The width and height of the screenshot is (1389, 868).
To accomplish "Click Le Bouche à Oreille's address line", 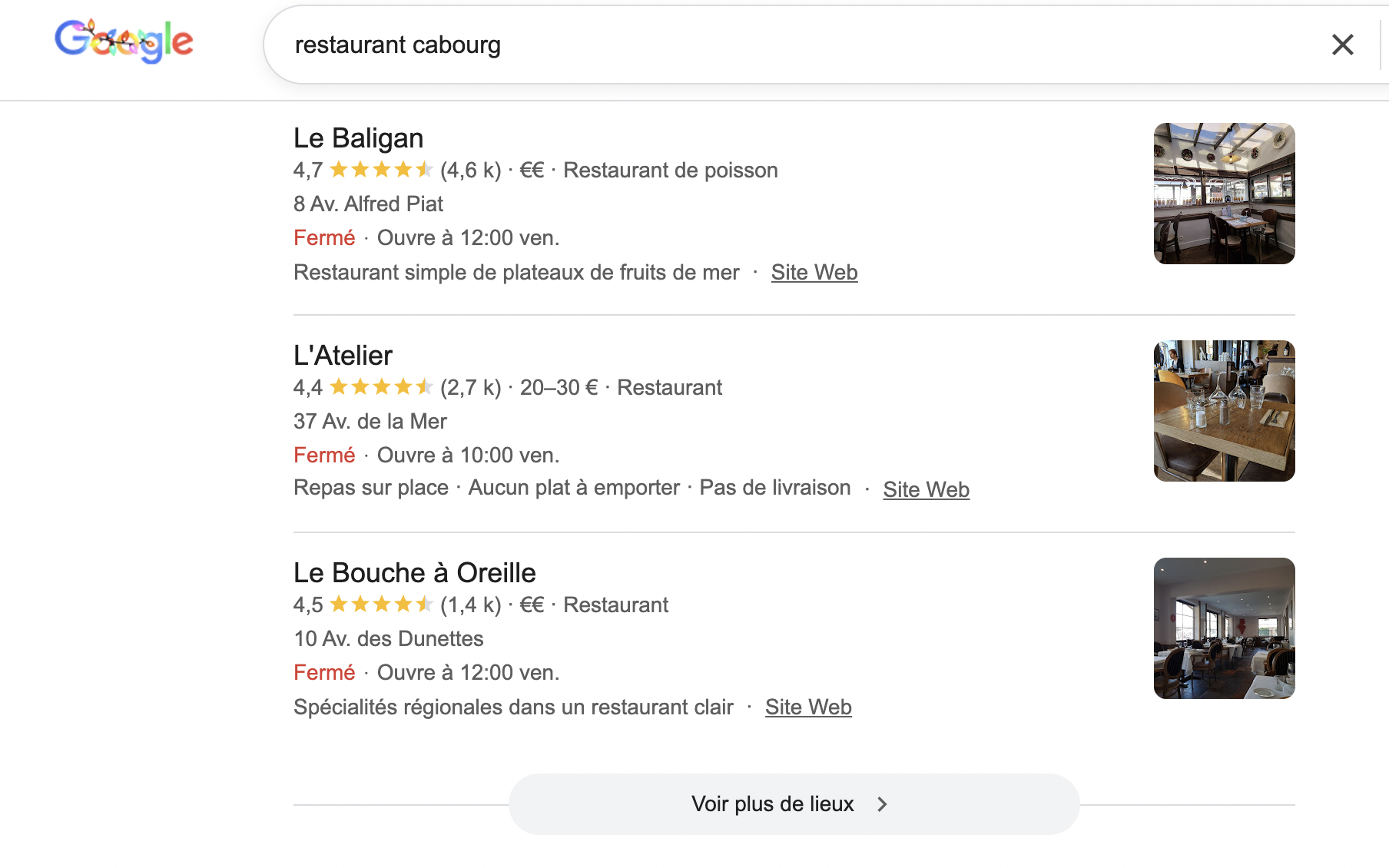I will coord(388,639).
